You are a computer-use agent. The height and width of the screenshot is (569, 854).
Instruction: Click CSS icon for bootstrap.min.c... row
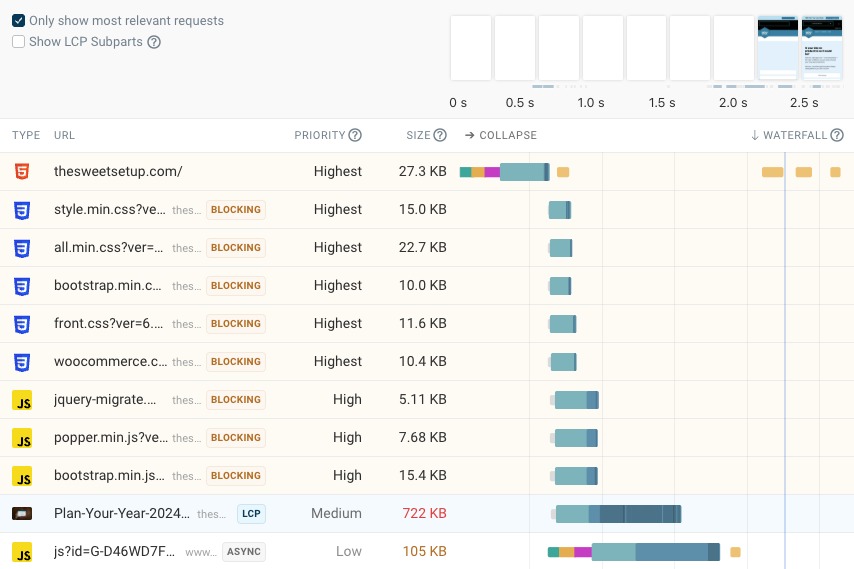click(x=22, y=286)
